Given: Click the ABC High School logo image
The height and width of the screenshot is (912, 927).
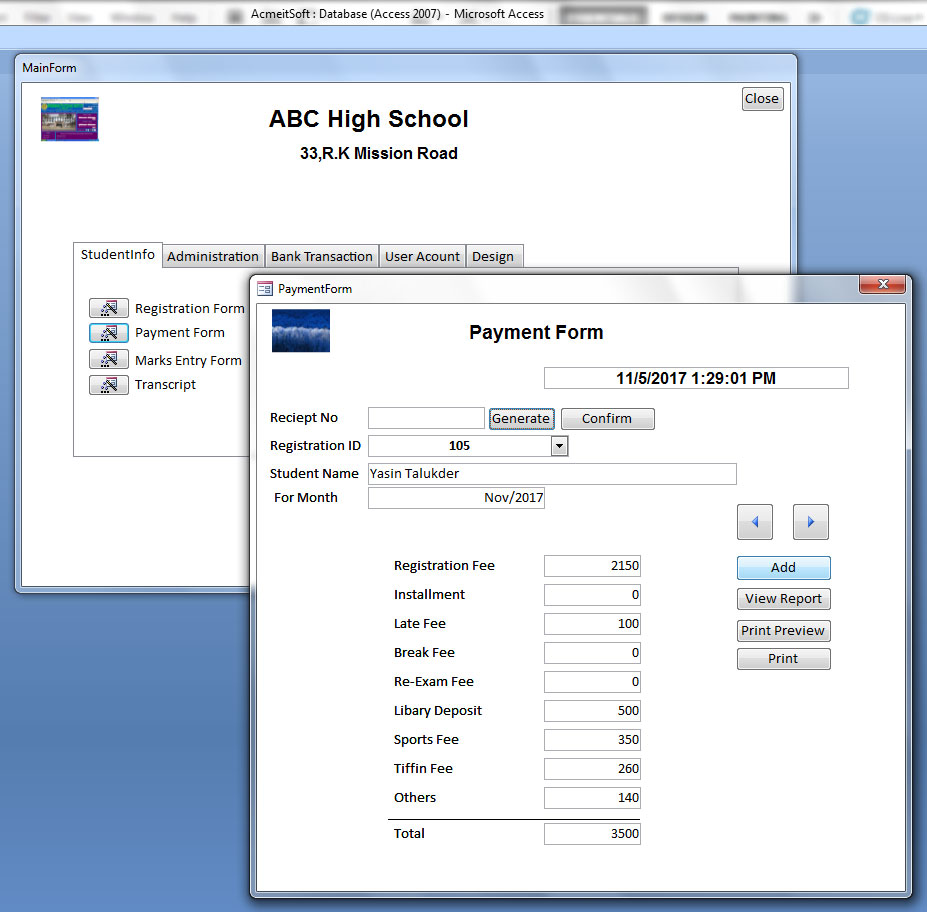Looking at the screenshot, I should click(x=69, y=118).
